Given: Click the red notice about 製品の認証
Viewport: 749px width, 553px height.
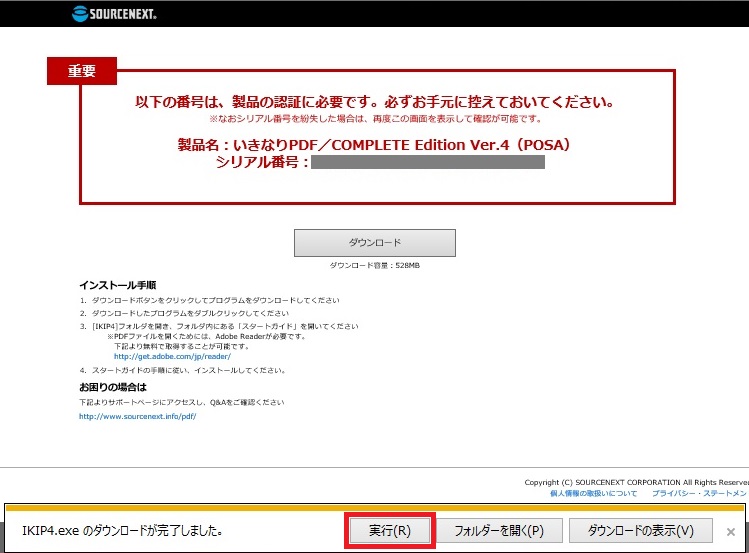Looking at the screenshot, I should click(374, 102).
